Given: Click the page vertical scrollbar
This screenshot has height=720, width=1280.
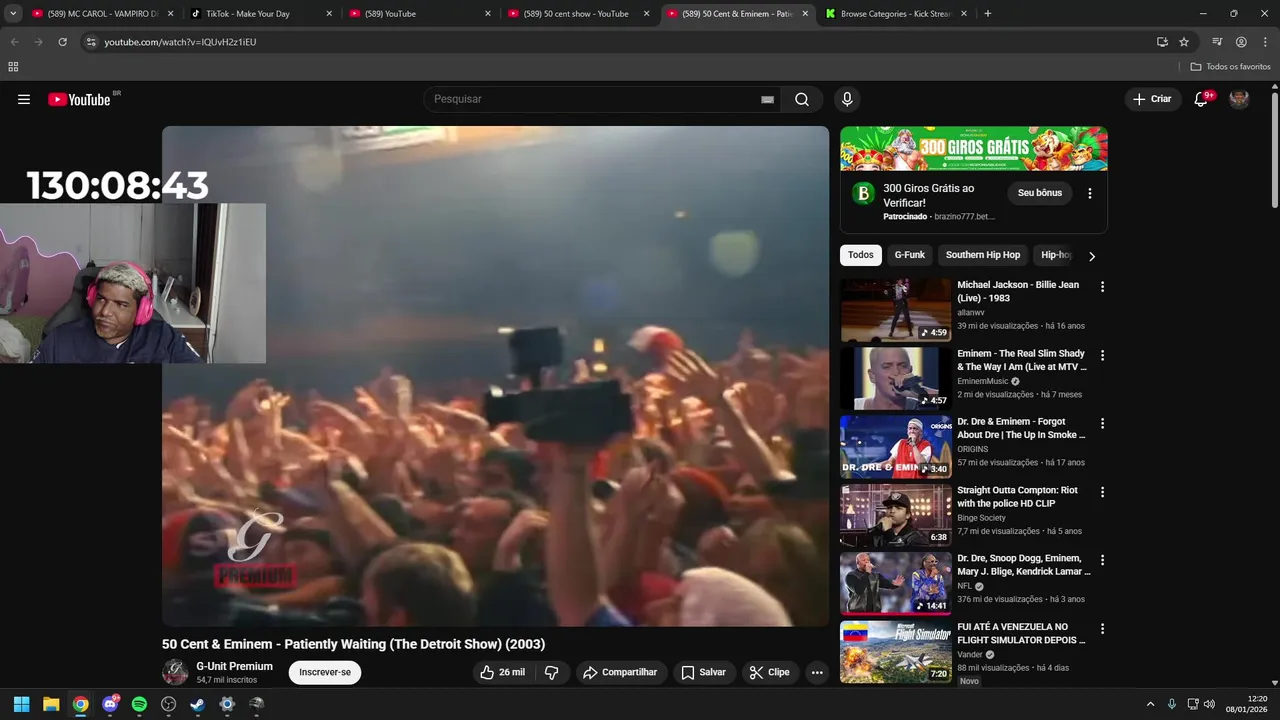Looking at the screenshot, I should click(x=1274, y=148).
